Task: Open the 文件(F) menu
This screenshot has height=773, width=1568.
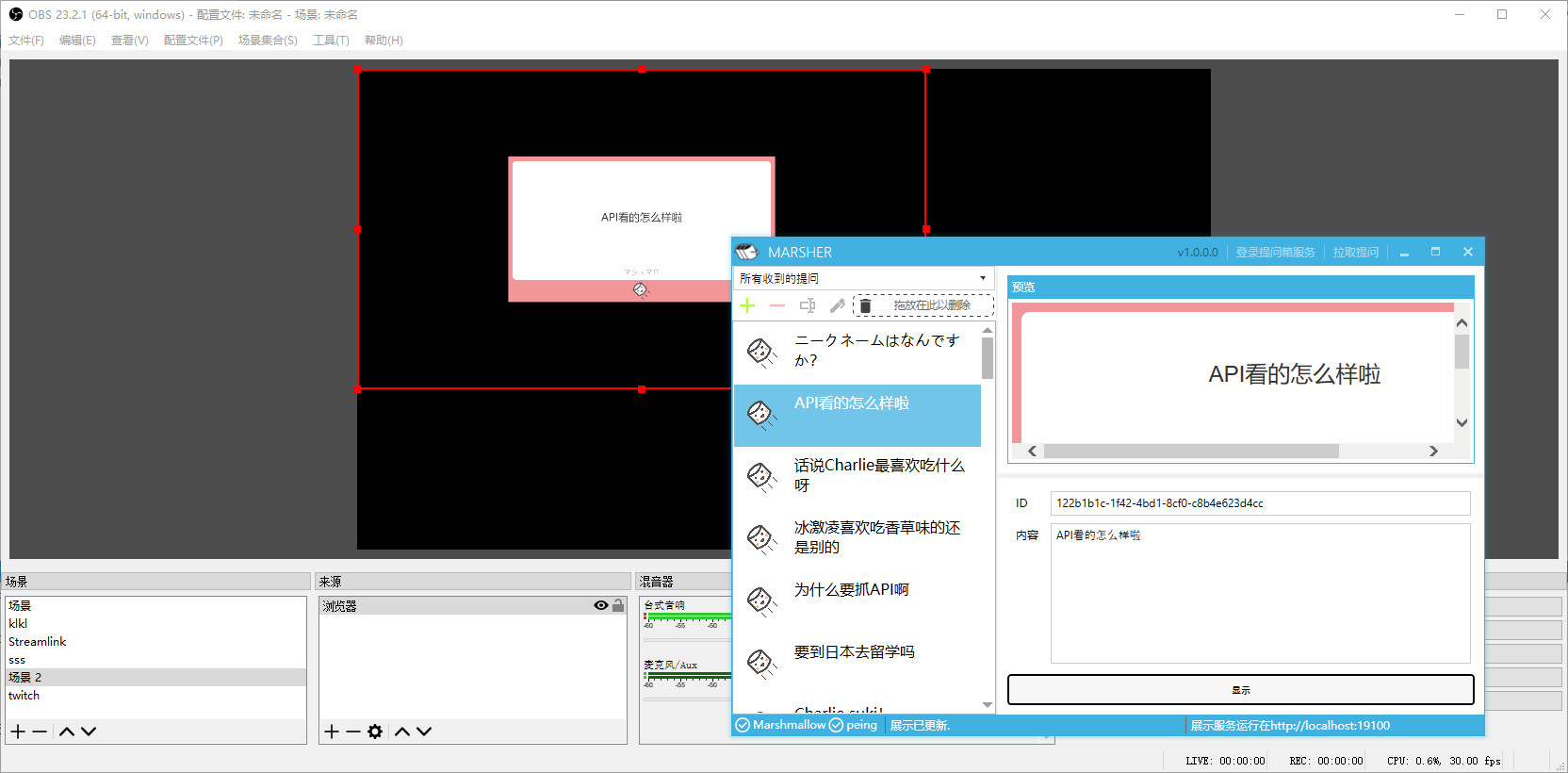Action: tap(26, 41)
